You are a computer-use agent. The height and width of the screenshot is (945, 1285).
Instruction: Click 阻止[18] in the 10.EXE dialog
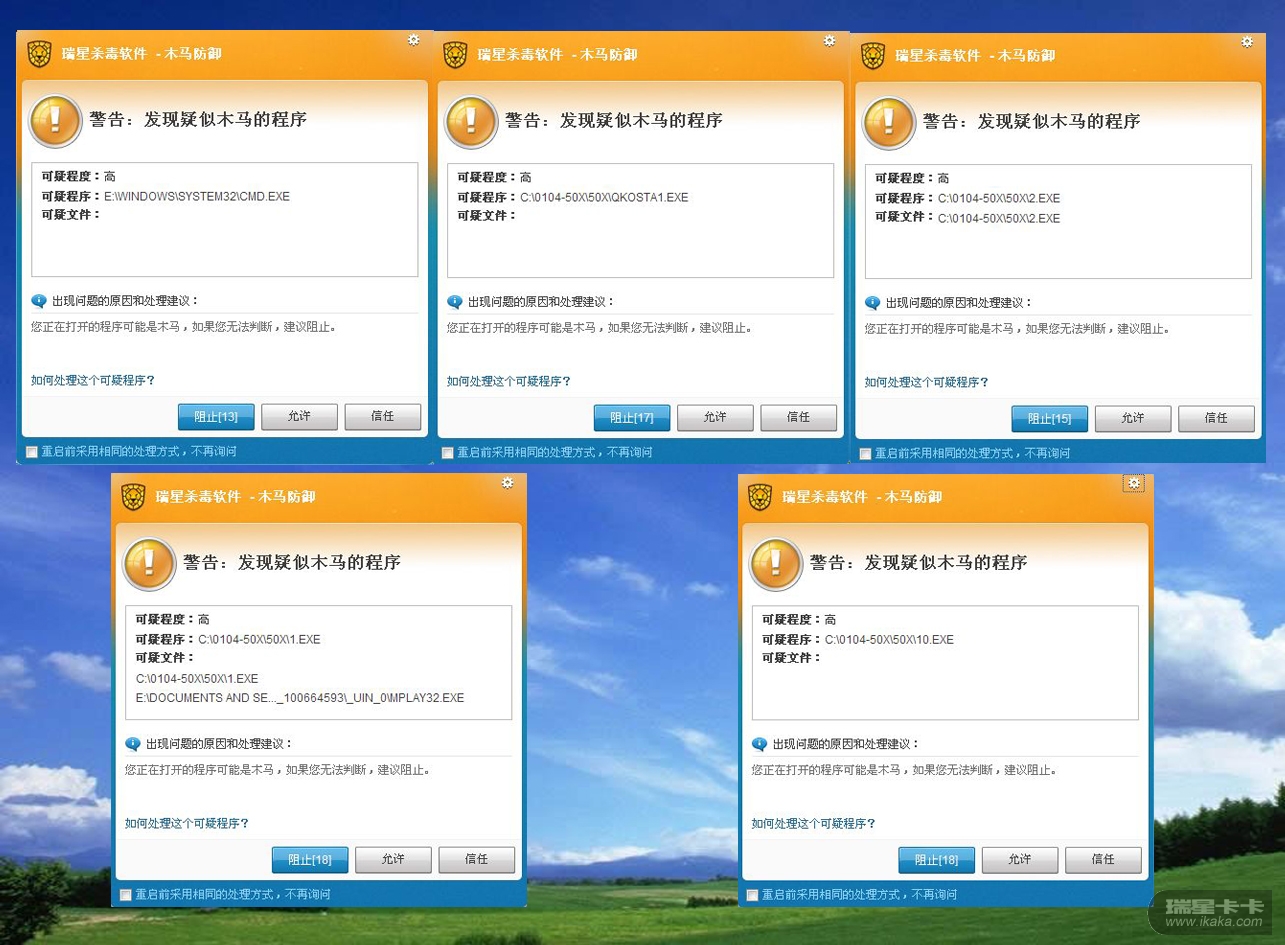click(937, 859)
